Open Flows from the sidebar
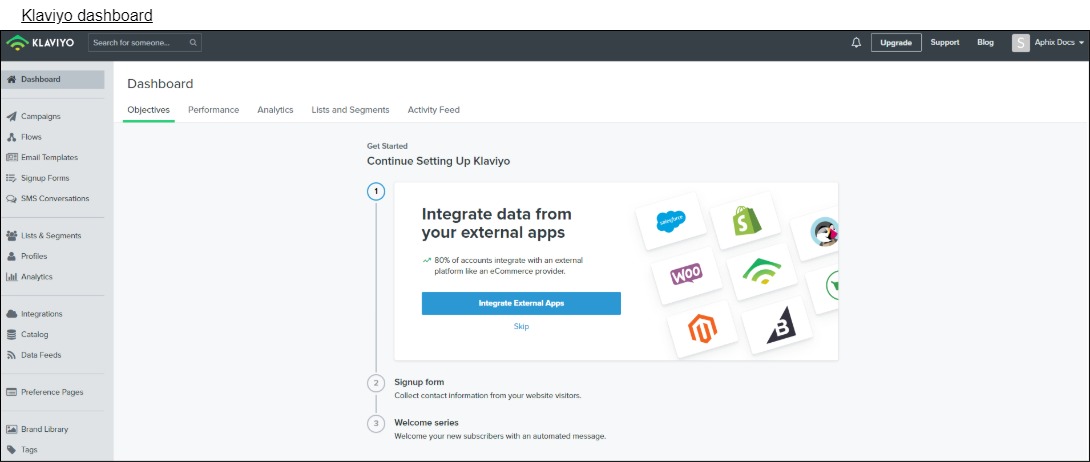Image resolution: width=1090 pixels, height=462 pixels. [31, 137]
